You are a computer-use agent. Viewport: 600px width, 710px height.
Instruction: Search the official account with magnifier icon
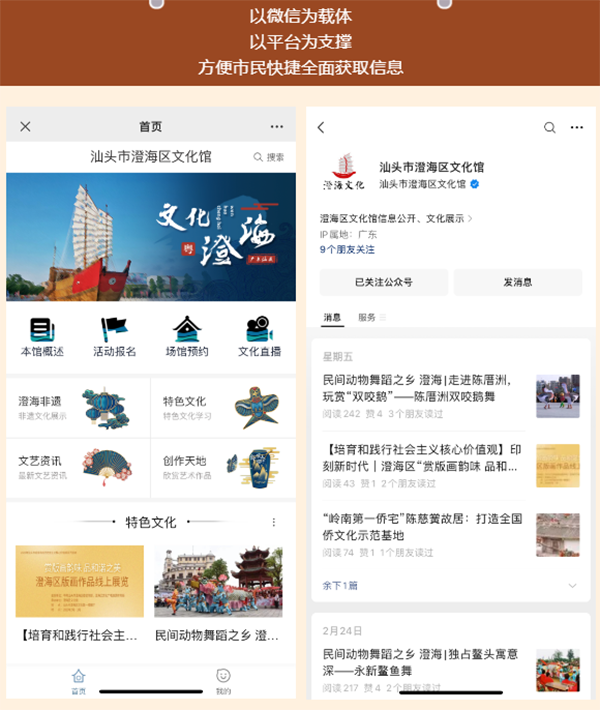(550, 128)
